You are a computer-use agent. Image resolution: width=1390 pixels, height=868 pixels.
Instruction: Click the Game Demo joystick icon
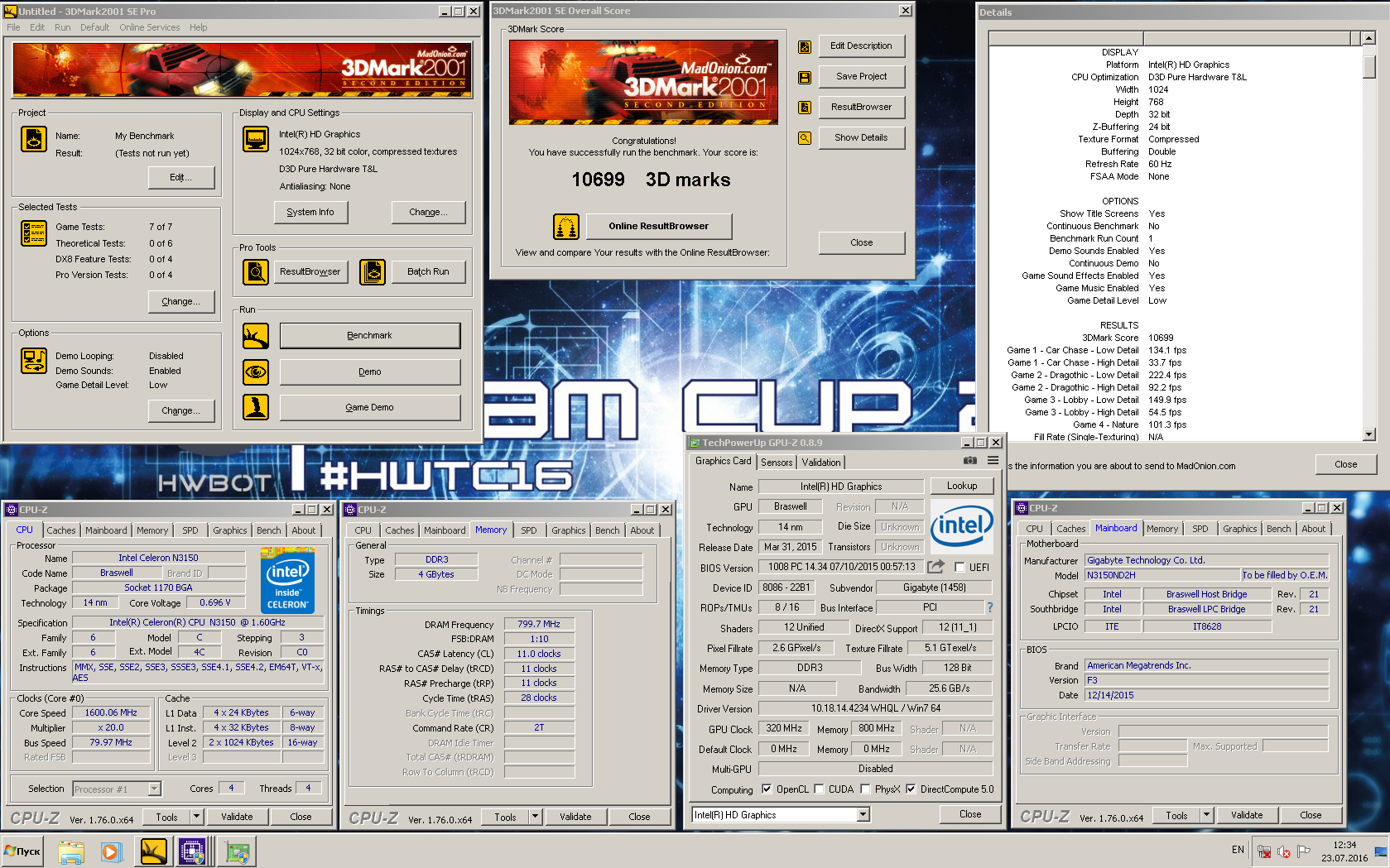pos(256,407)
